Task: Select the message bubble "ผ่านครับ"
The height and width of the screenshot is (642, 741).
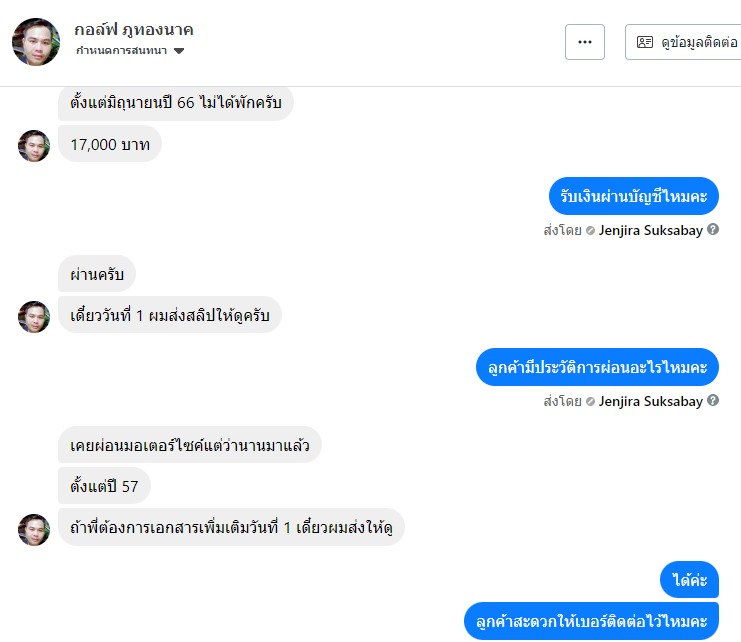Action: (97, 273)
